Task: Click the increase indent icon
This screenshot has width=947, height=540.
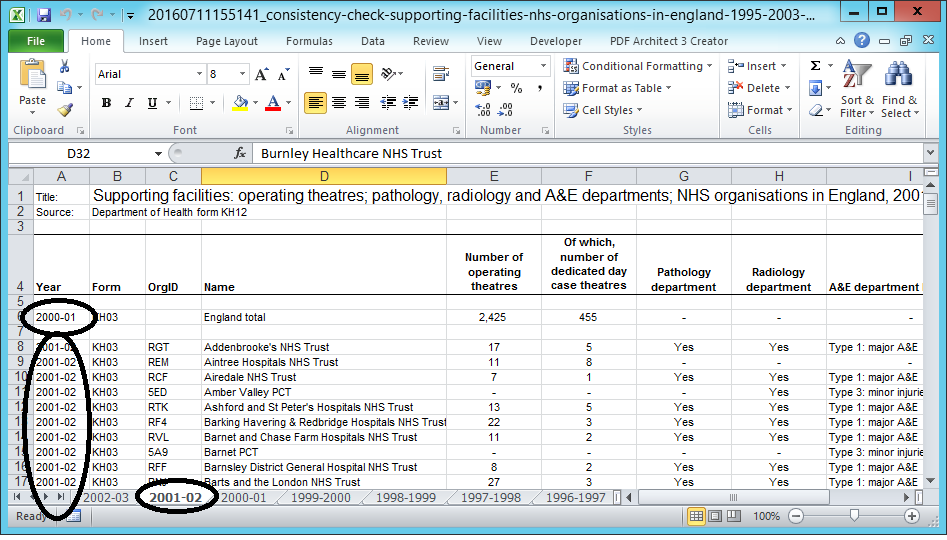Action: point(411,103)
